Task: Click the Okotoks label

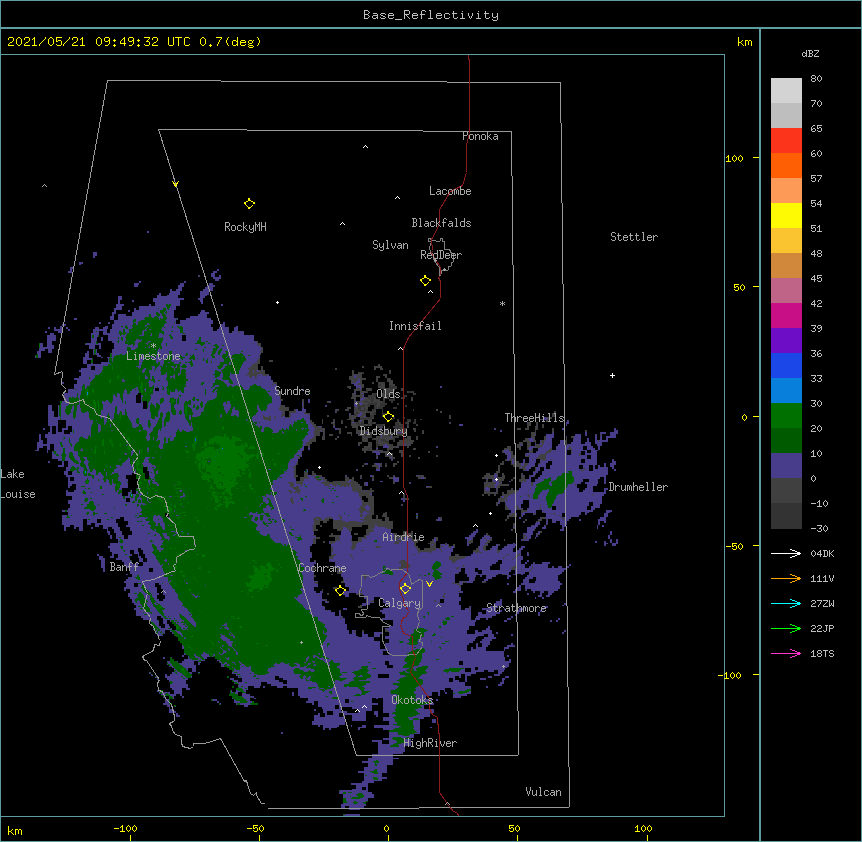Action: 412,700
